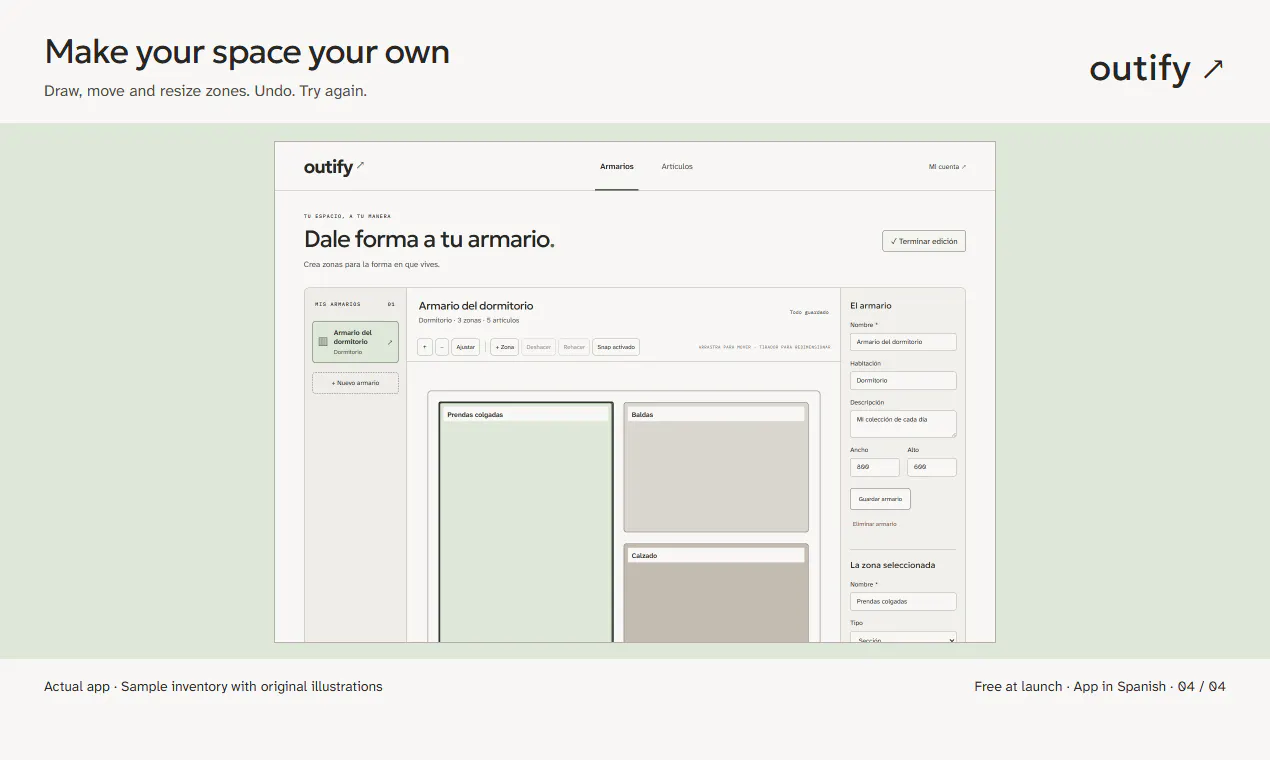The width and height of the screenshot is (1270, 760).
Task: Click the Ancho input field
Action: point(875,468)
